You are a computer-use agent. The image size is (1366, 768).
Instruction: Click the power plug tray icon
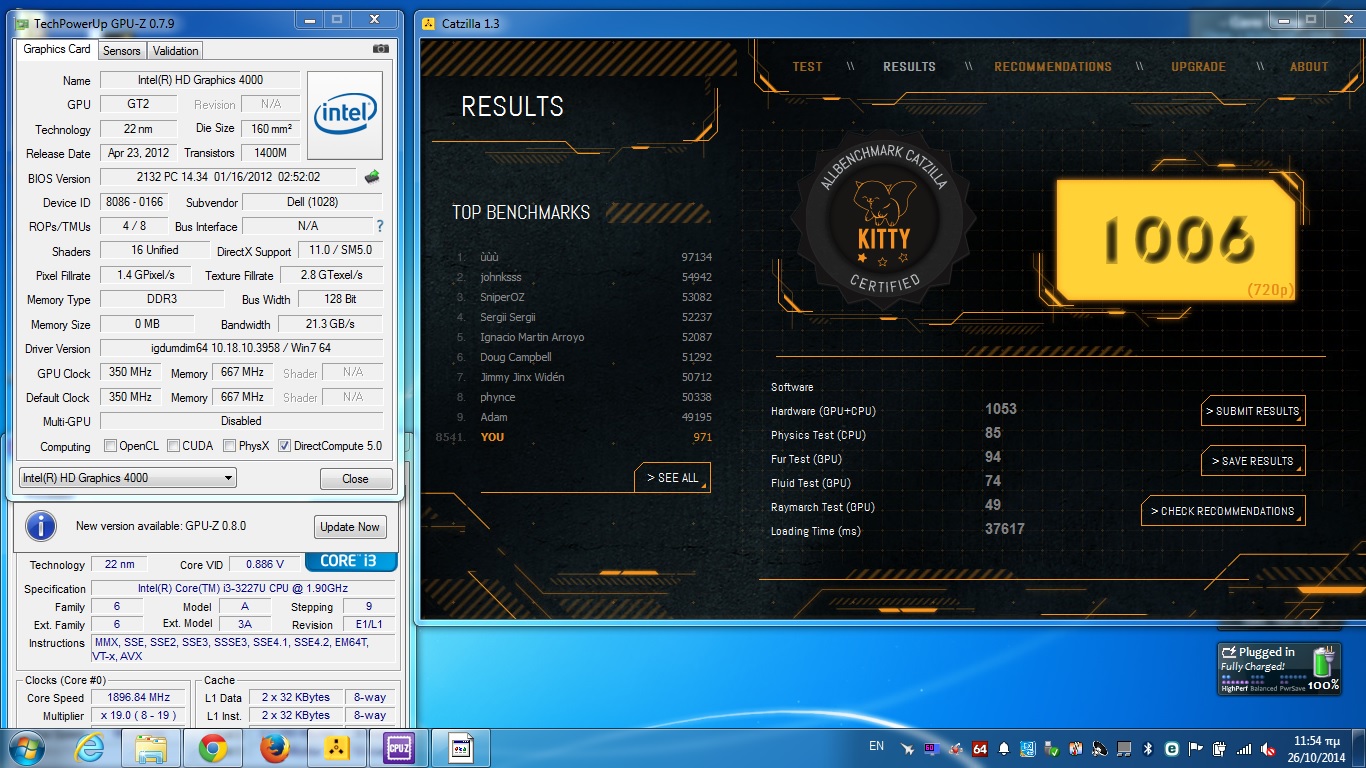pyautogui.click(x=1220, y=748)
